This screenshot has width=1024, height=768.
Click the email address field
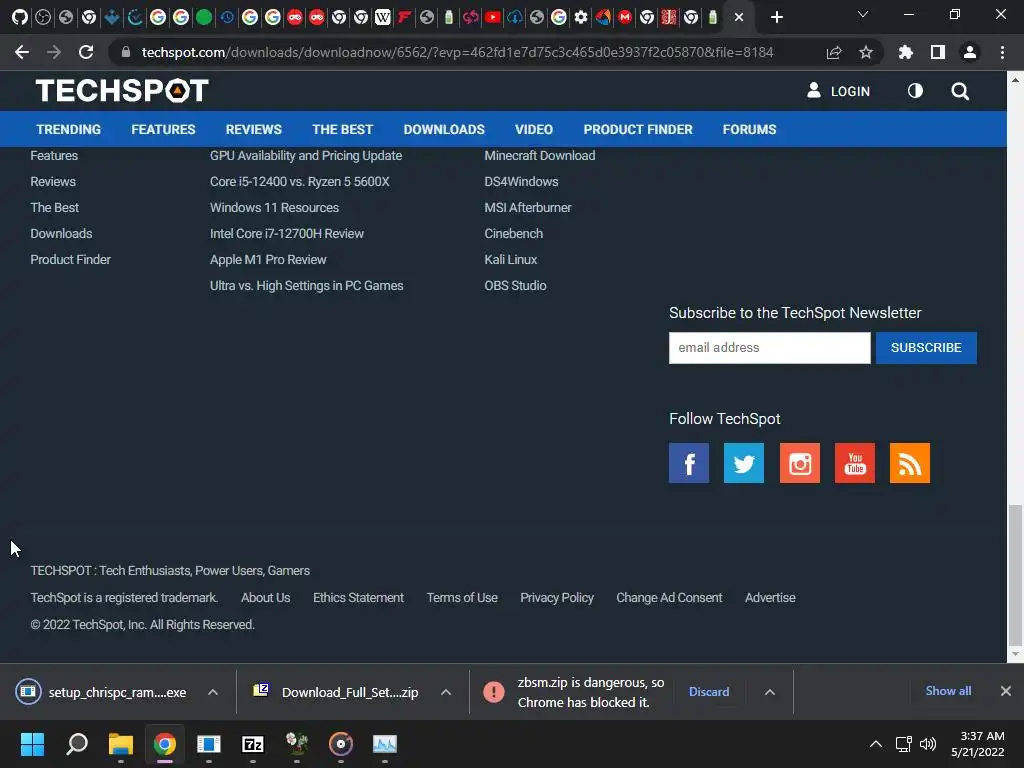pos(769,347)
